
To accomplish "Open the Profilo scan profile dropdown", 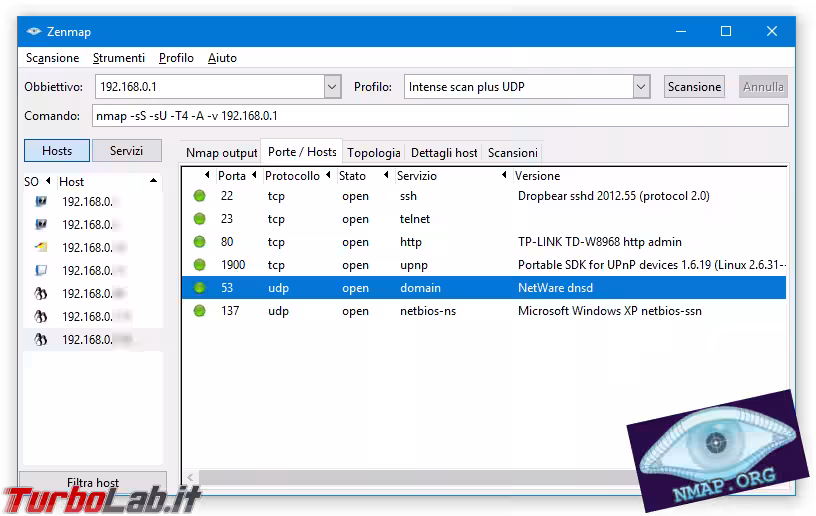I will (642, 87).
